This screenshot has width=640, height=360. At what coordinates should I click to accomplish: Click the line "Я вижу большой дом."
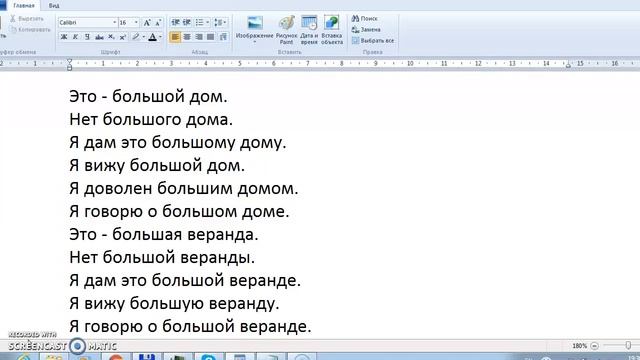pyautogui.click(x=157, y=165)
